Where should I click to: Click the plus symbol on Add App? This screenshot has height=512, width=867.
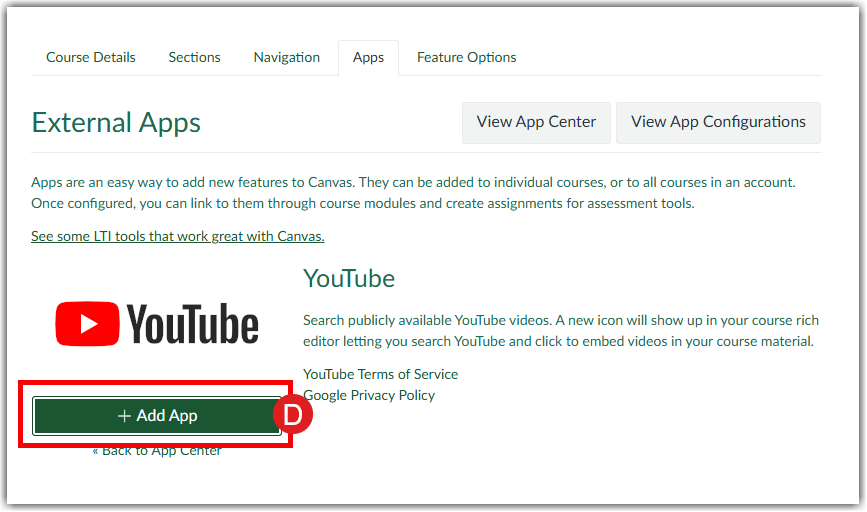(124, 415)
